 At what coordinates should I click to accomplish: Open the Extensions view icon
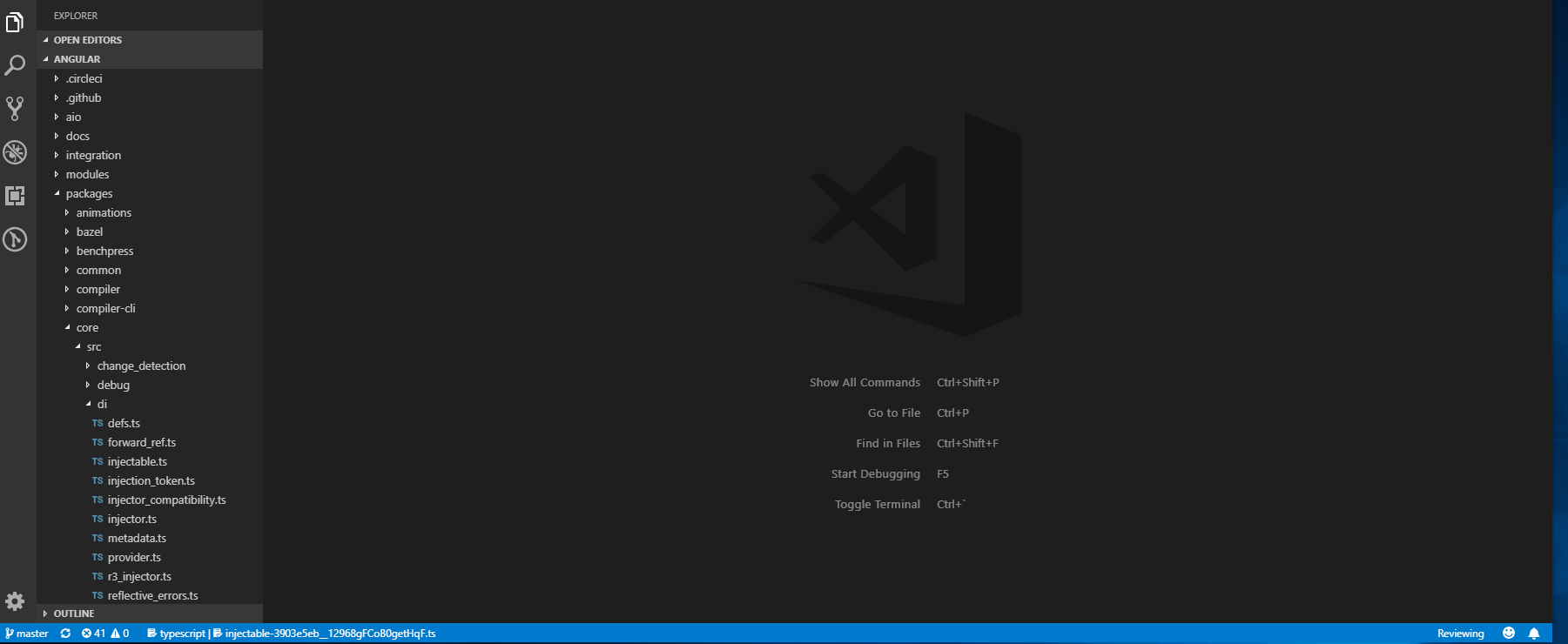(15, 196)
